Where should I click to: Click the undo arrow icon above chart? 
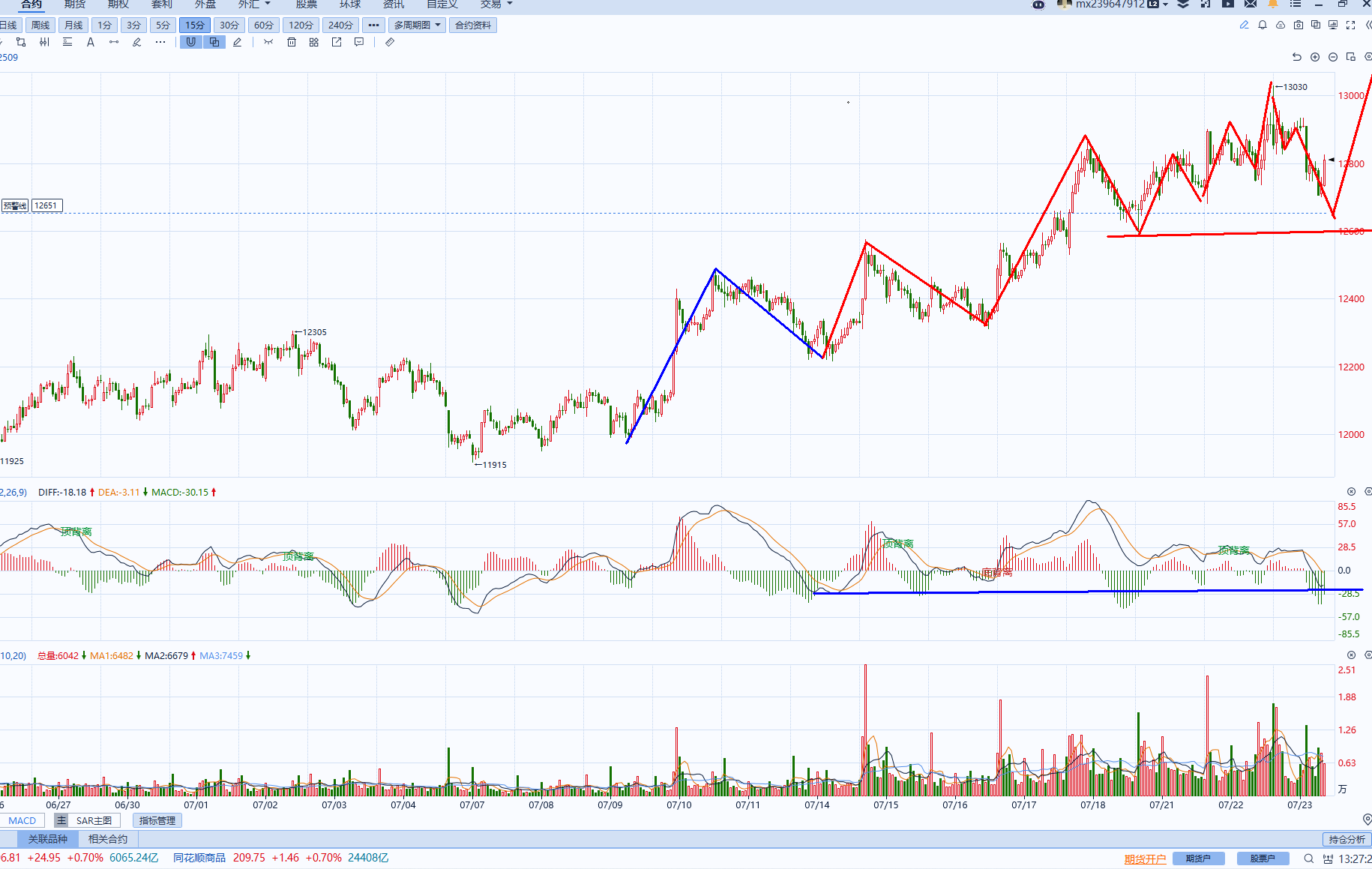click(x=1297, y=57)
